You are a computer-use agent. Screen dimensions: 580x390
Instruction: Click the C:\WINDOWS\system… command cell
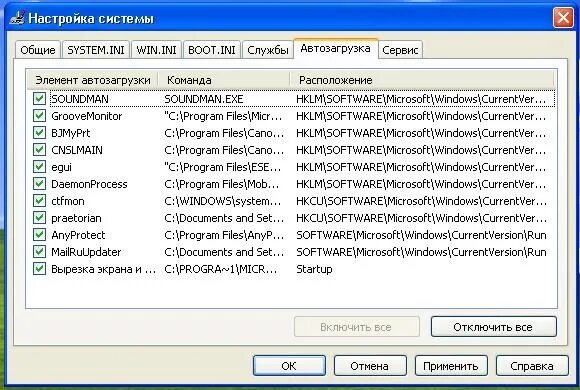(223, 201)
